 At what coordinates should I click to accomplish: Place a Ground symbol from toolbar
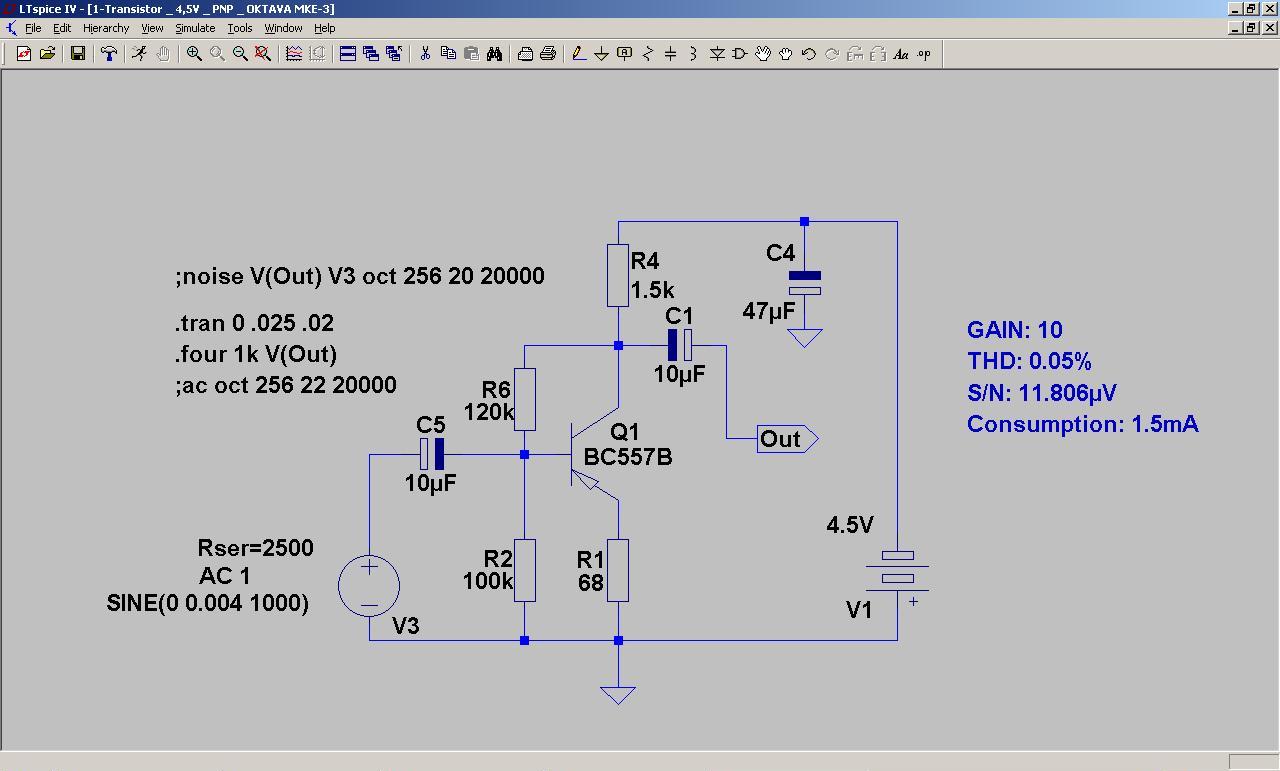[x=601, y=54]
